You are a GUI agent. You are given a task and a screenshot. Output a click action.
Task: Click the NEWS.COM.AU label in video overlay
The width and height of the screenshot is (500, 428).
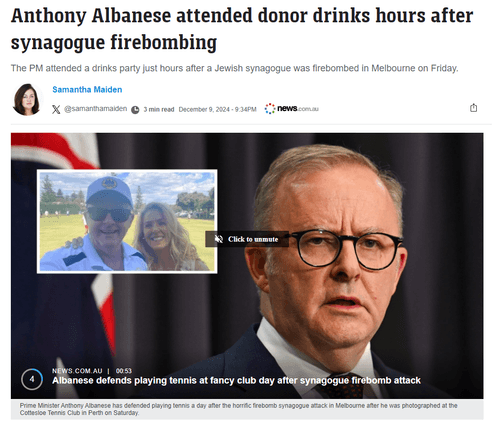(77, 371)
